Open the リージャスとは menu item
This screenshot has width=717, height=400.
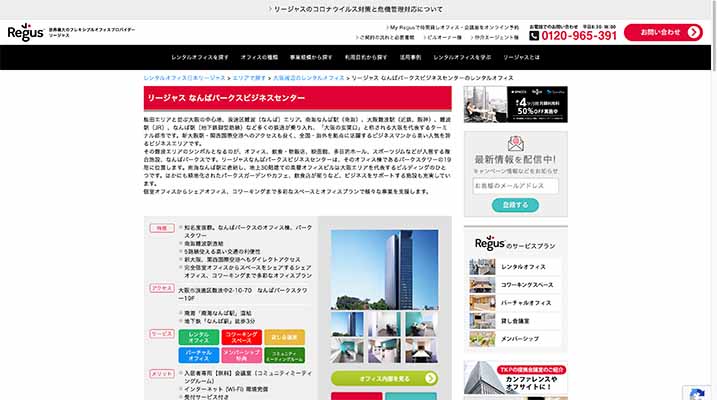(x=521, y=58)
